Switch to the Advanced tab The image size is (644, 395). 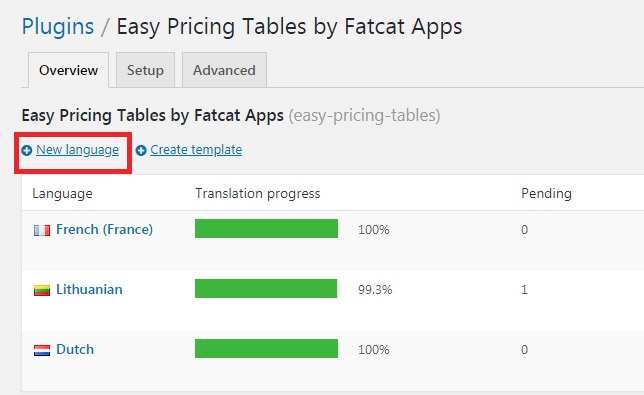[224, 70]
